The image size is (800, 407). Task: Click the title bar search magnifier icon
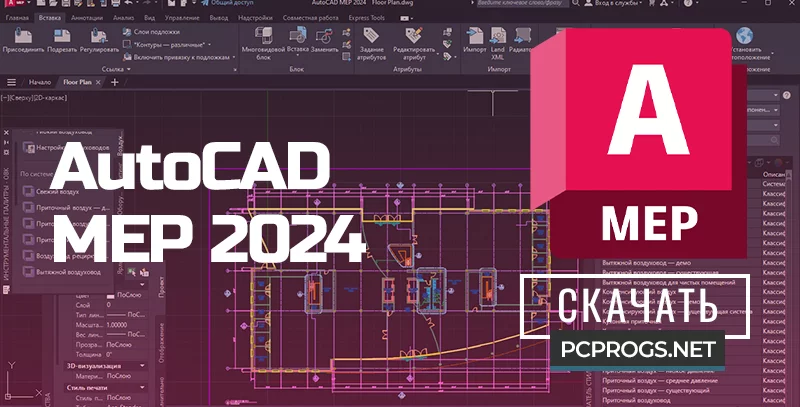(x=576, y=3)
